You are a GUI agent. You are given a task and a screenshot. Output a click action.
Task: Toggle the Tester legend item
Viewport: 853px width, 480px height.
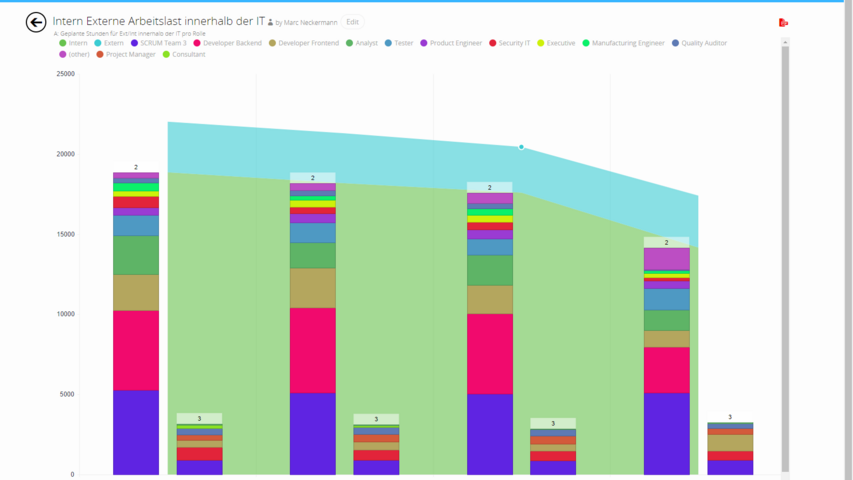point(398,43)
